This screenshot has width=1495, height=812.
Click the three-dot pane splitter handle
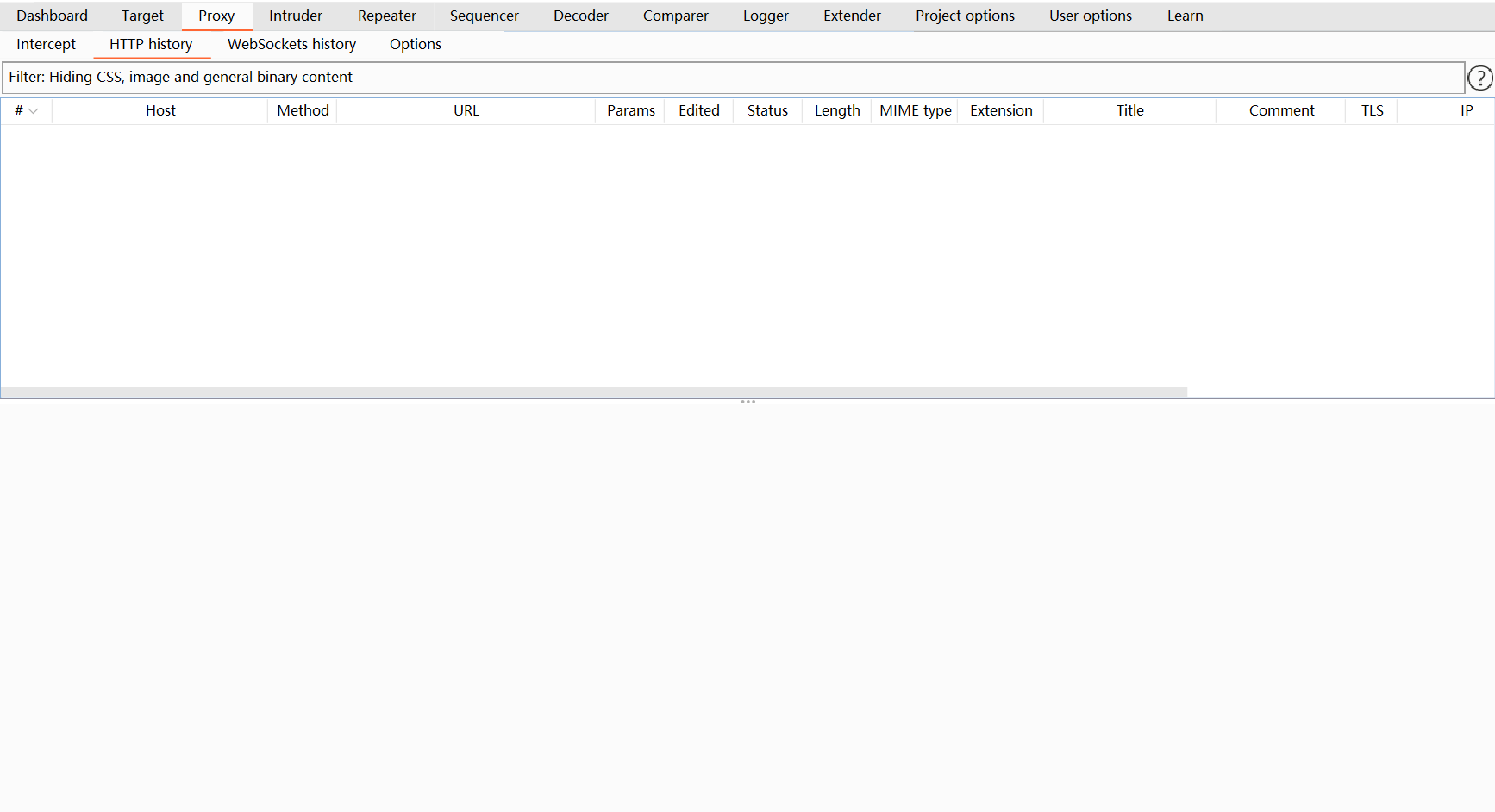coord(747,402)
